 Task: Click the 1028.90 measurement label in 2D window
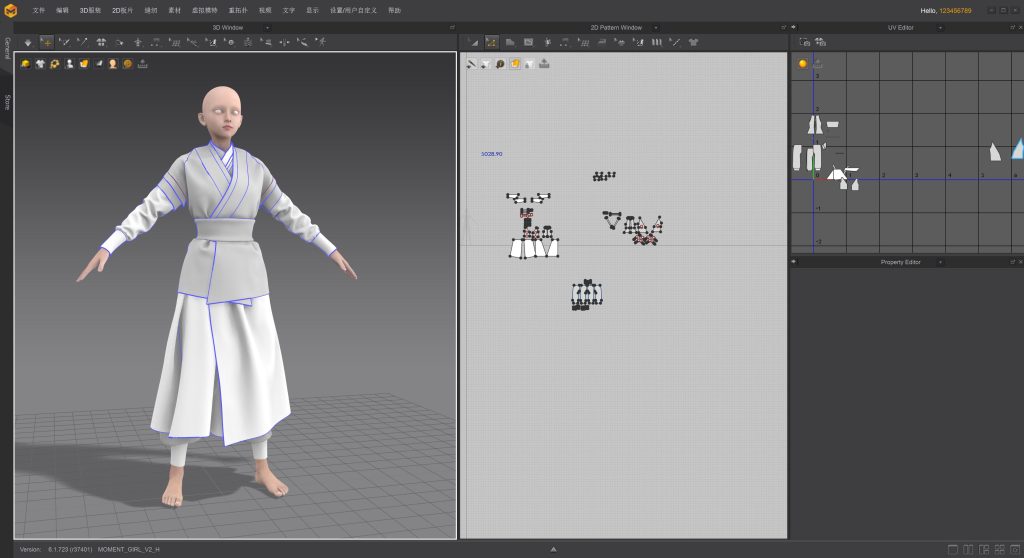point(492,154)
